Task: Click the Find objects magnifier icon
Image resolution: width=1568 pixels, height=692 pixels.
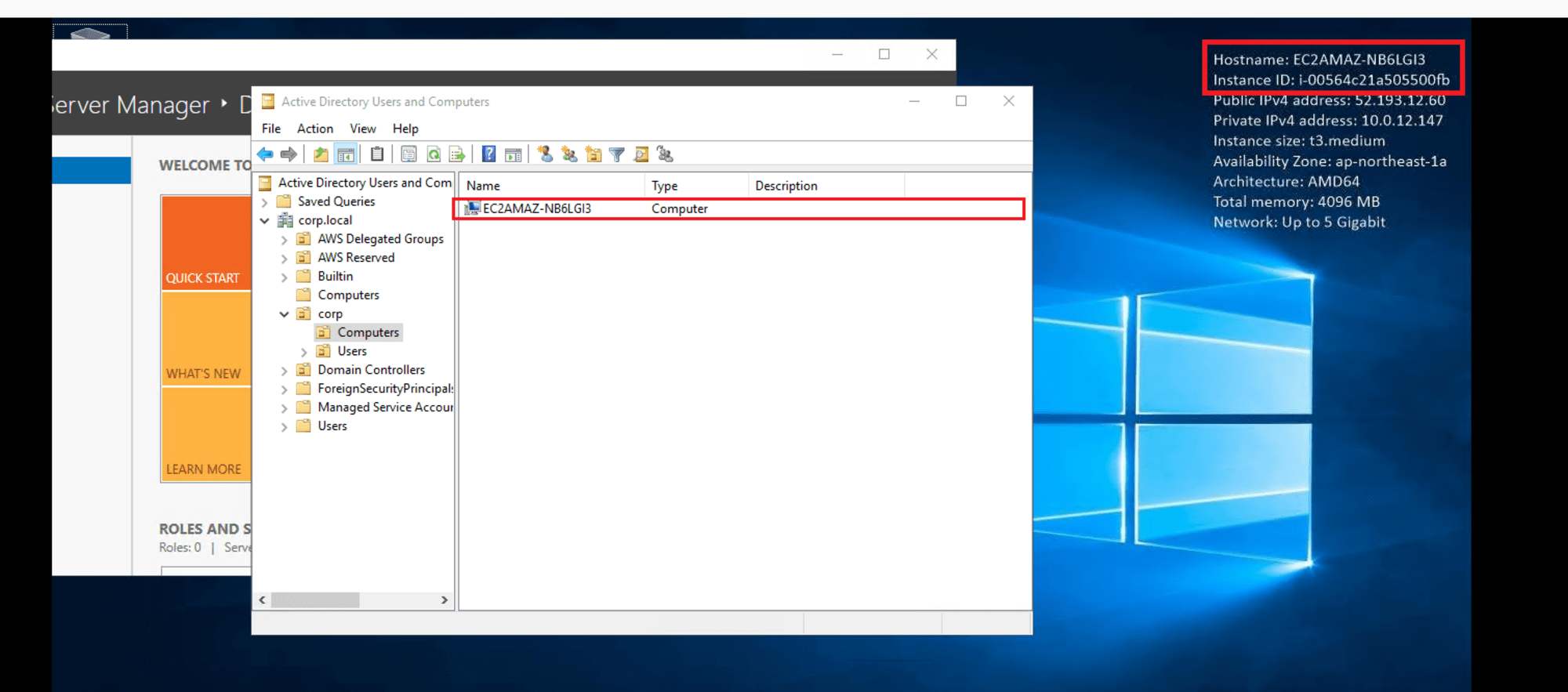Action: click(641, 154)
